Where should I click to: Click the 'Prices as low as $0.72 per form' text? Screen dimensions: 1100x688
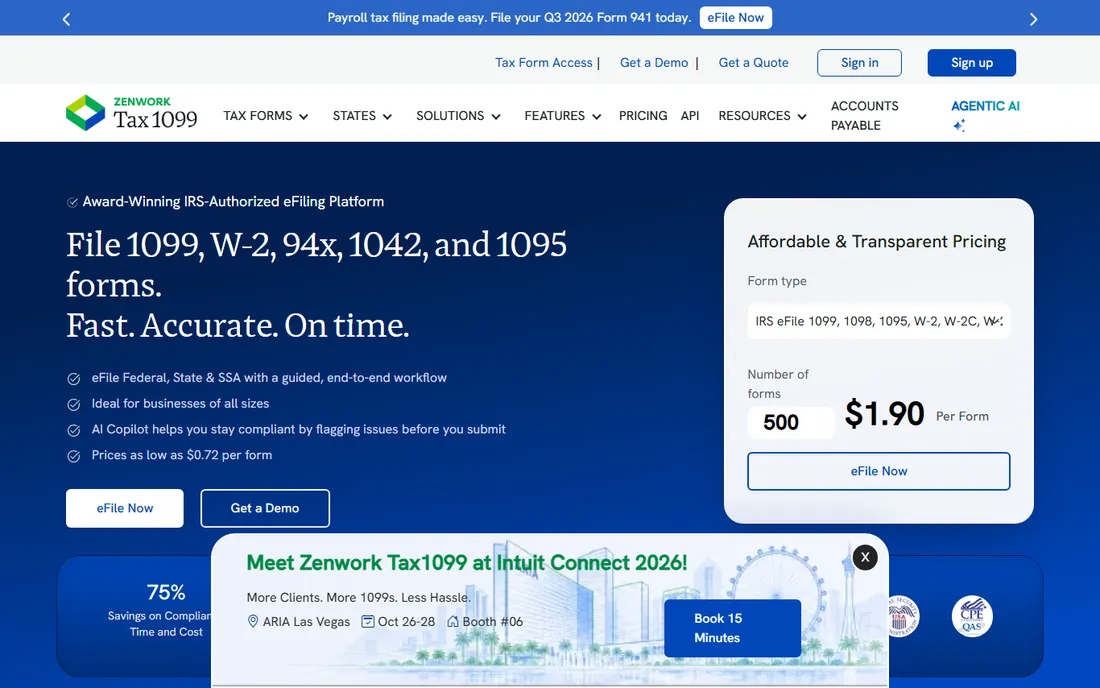point(182,455)
